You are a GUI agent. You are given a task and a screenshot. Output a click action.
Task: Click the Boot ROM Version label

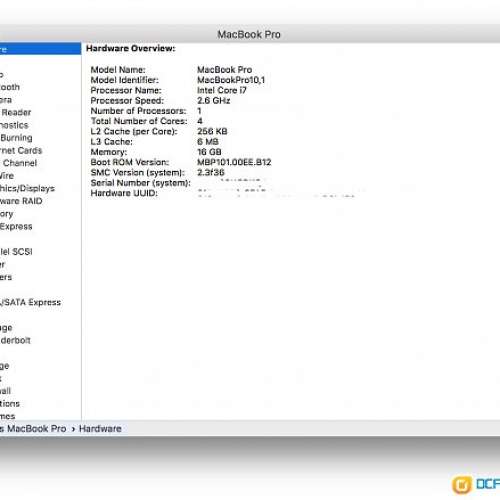130,162
